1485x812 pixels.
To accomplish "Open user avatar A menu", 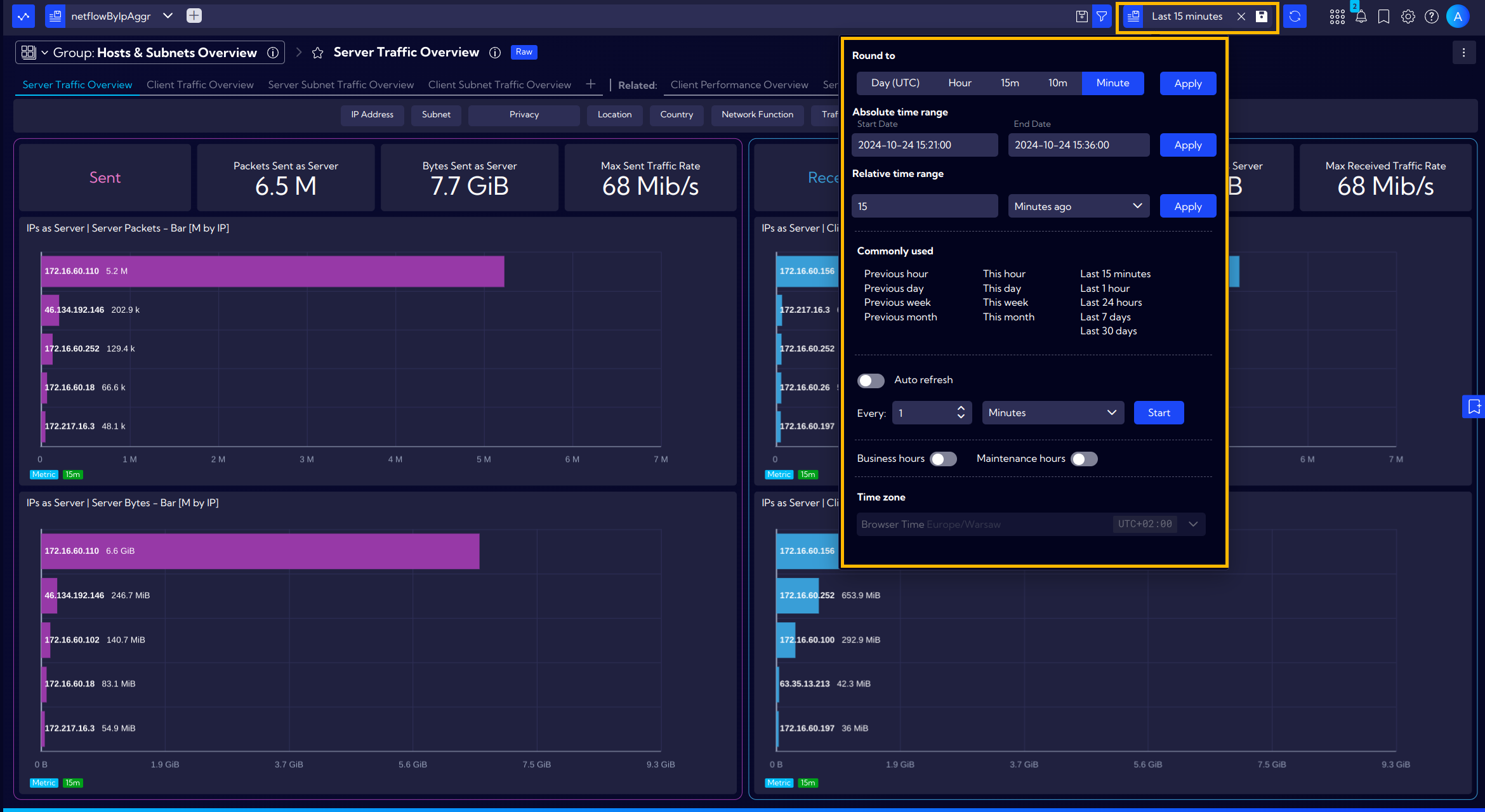I will tap(1458, 16).
